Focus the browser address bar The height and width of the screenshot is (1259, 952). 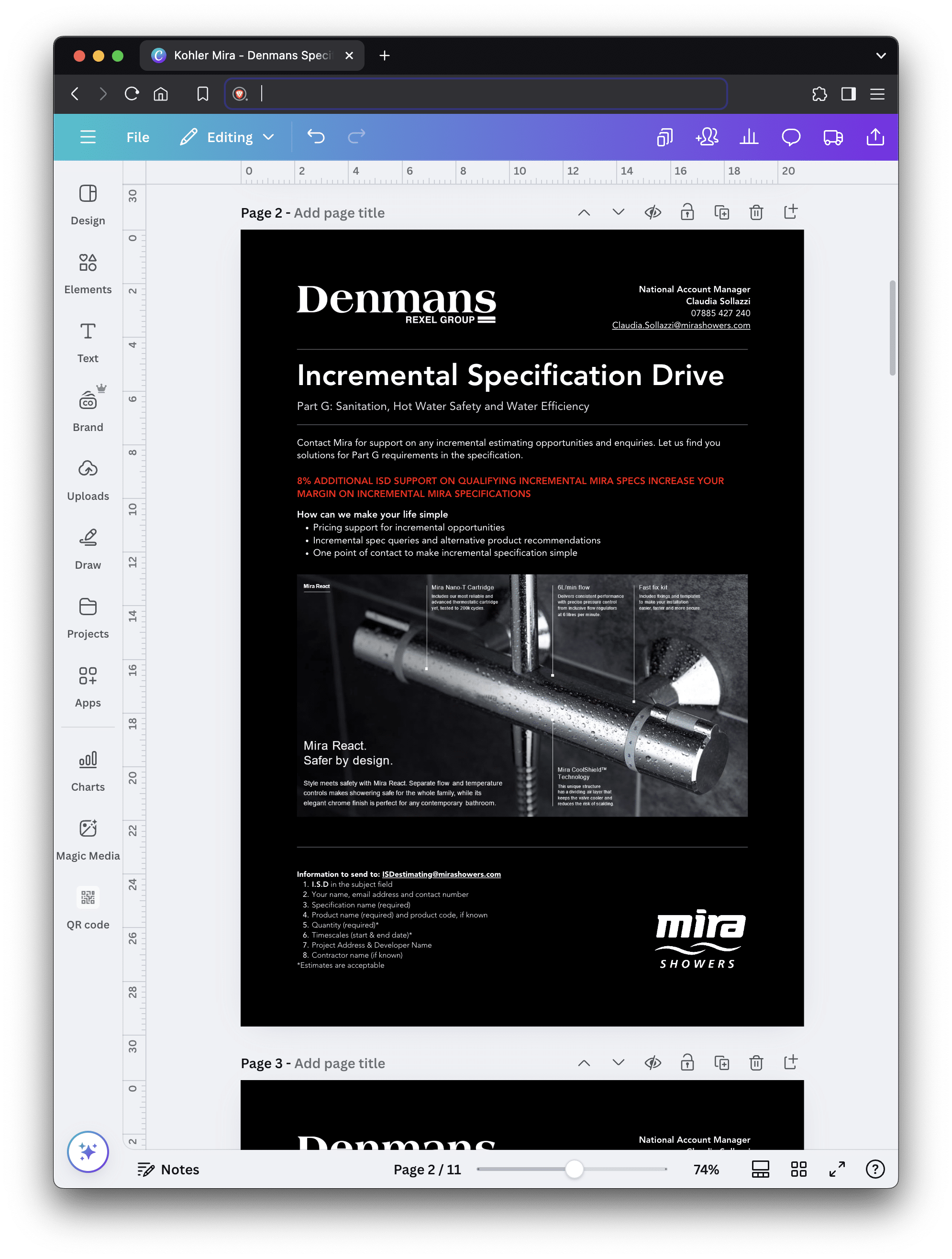pyautogui.click(x=476, y=94)
